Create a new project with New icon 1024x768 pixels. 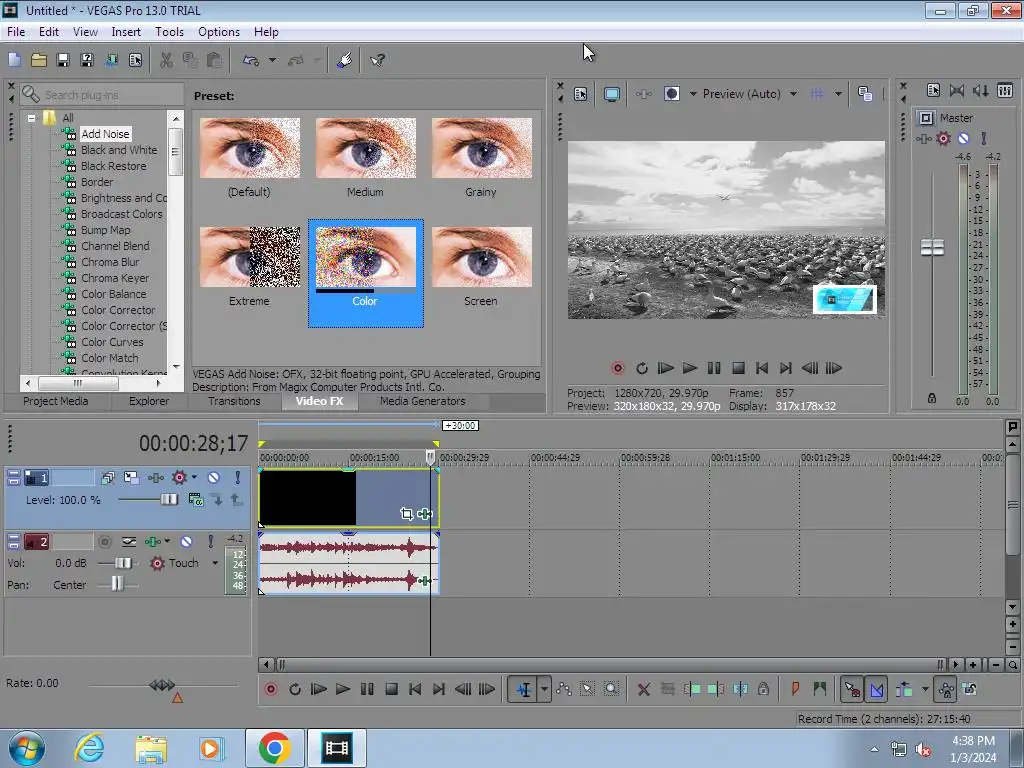coord(14,60)
